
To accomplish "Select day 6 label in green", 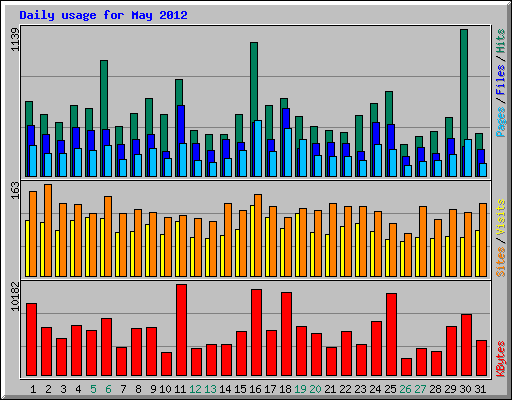I will pos(108,389).
